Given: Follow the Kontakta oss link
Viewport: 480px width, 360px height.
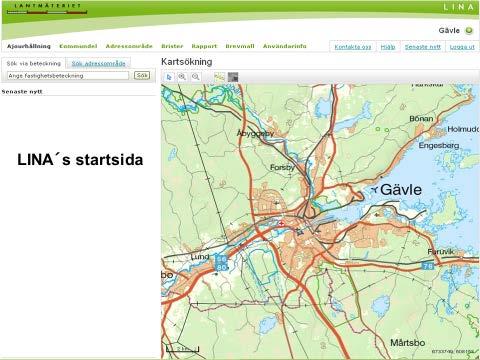Looking at the screenshot, I should (353, 47).
